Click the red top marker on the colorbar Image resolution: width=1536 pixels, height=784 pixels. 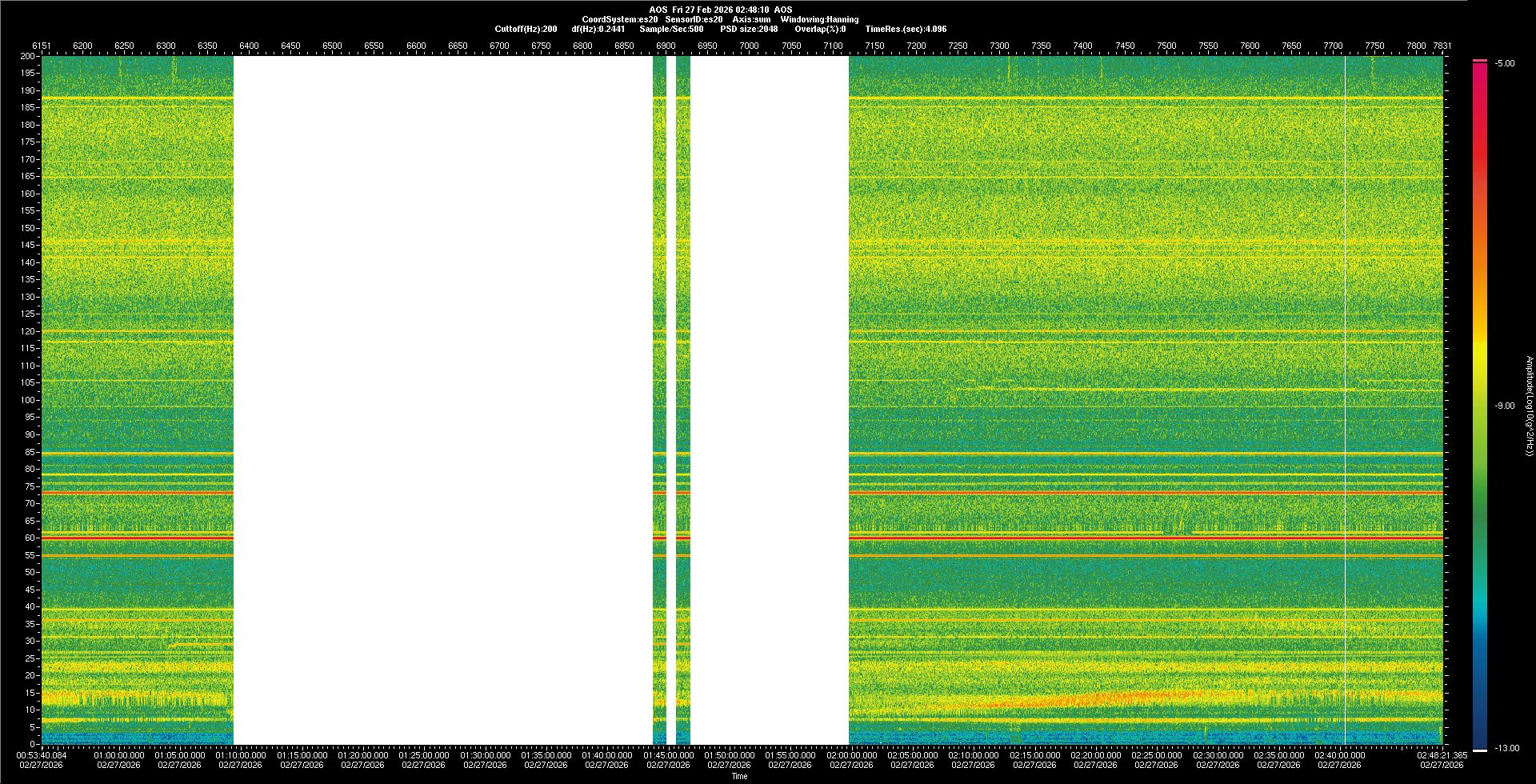click(1480, 61)
